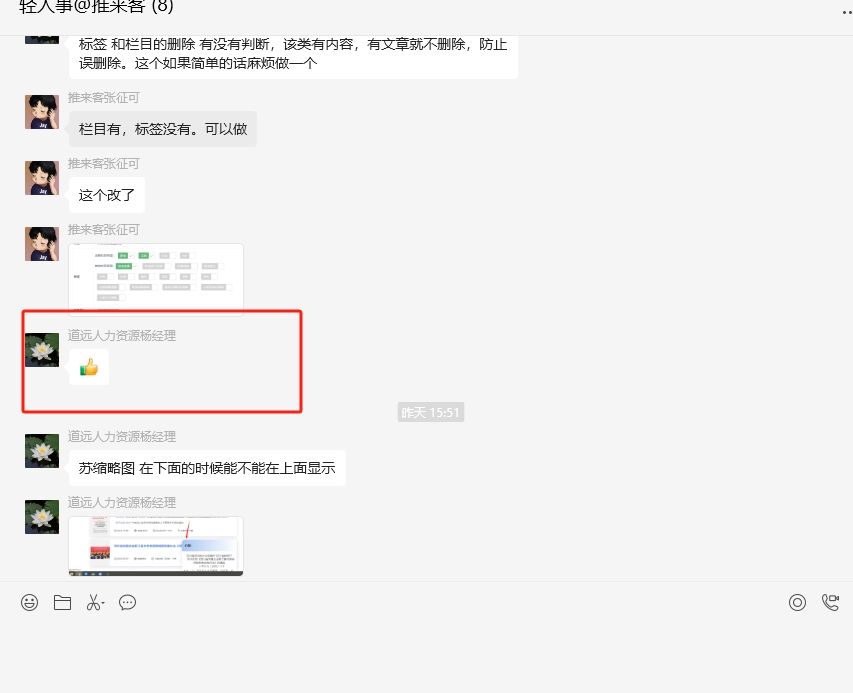Click sender name above "这个改了" message

pyautogui.click(x=104, y=164)
